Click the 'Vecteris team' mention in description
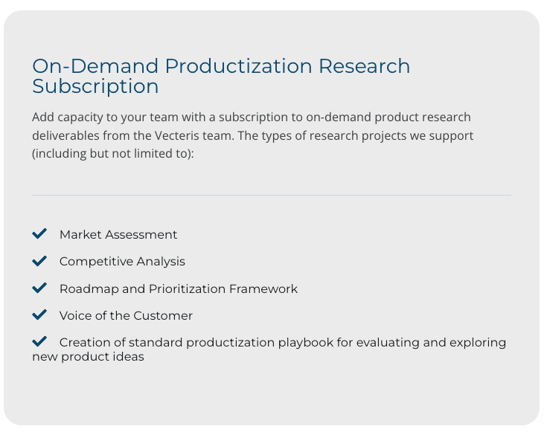Image resolution: width=550 pixels, height=435 pixels. pyautogui.click(x=193, y=136)
